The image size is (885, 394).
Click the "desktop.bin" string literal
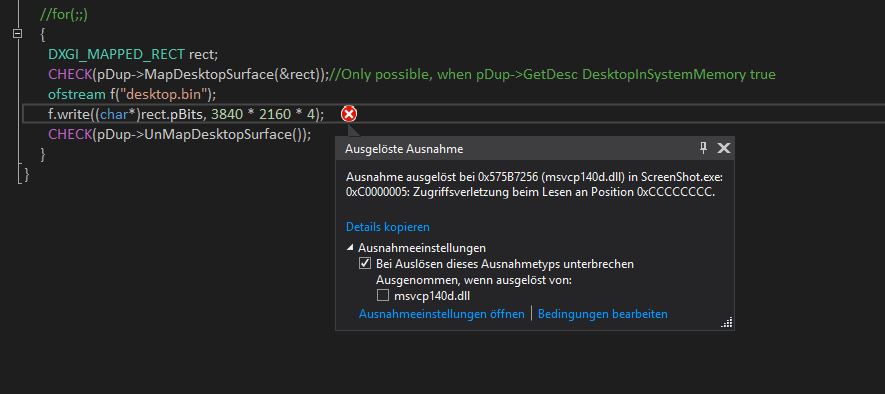[x=164, y=94]
